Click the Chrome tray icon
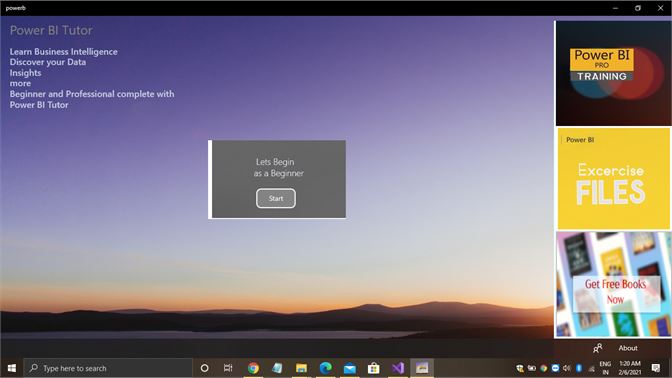Viewport: 672px width, 378px height. (x=543, y=368)
